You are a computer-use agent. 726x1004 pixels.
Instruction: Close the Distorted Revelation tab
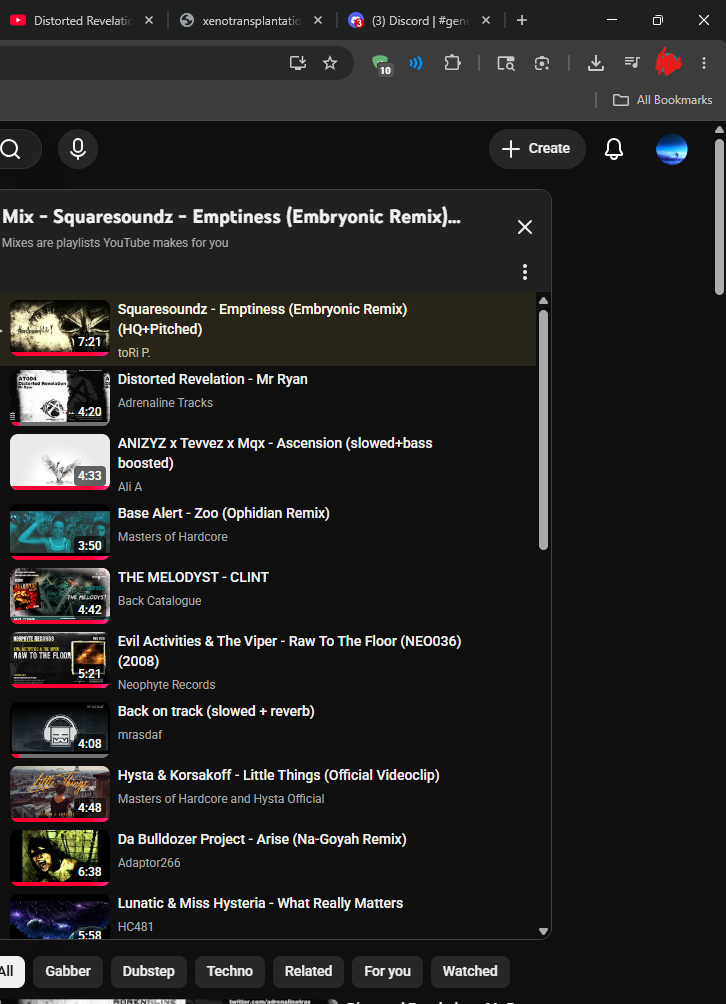coord(149,20)
